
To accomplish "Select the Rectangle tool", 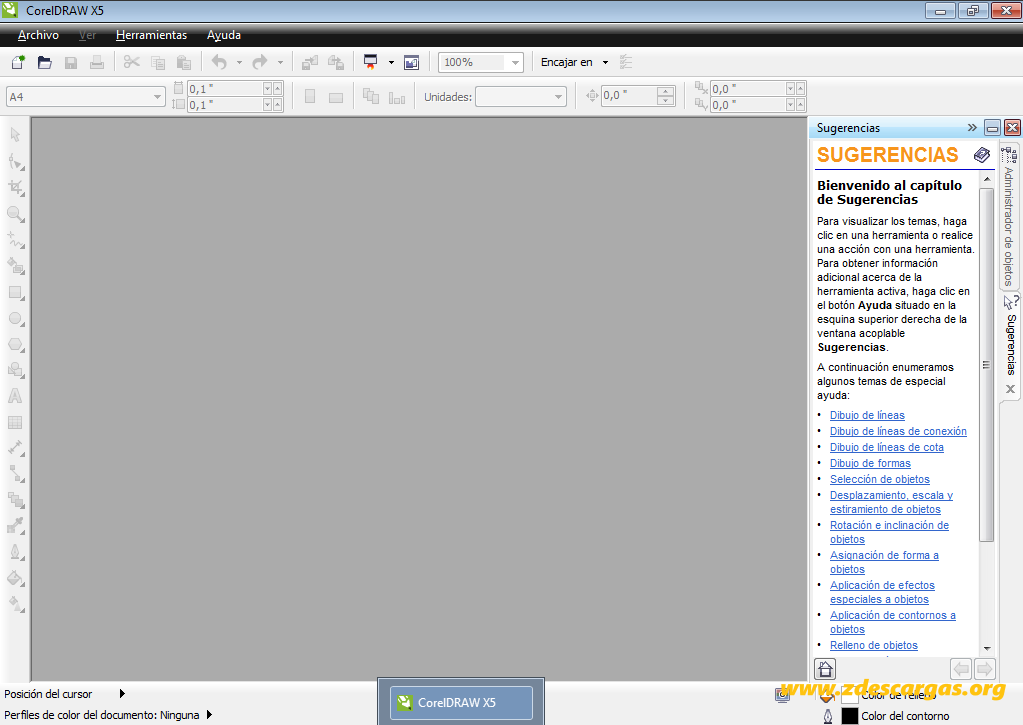I will 16,292.
